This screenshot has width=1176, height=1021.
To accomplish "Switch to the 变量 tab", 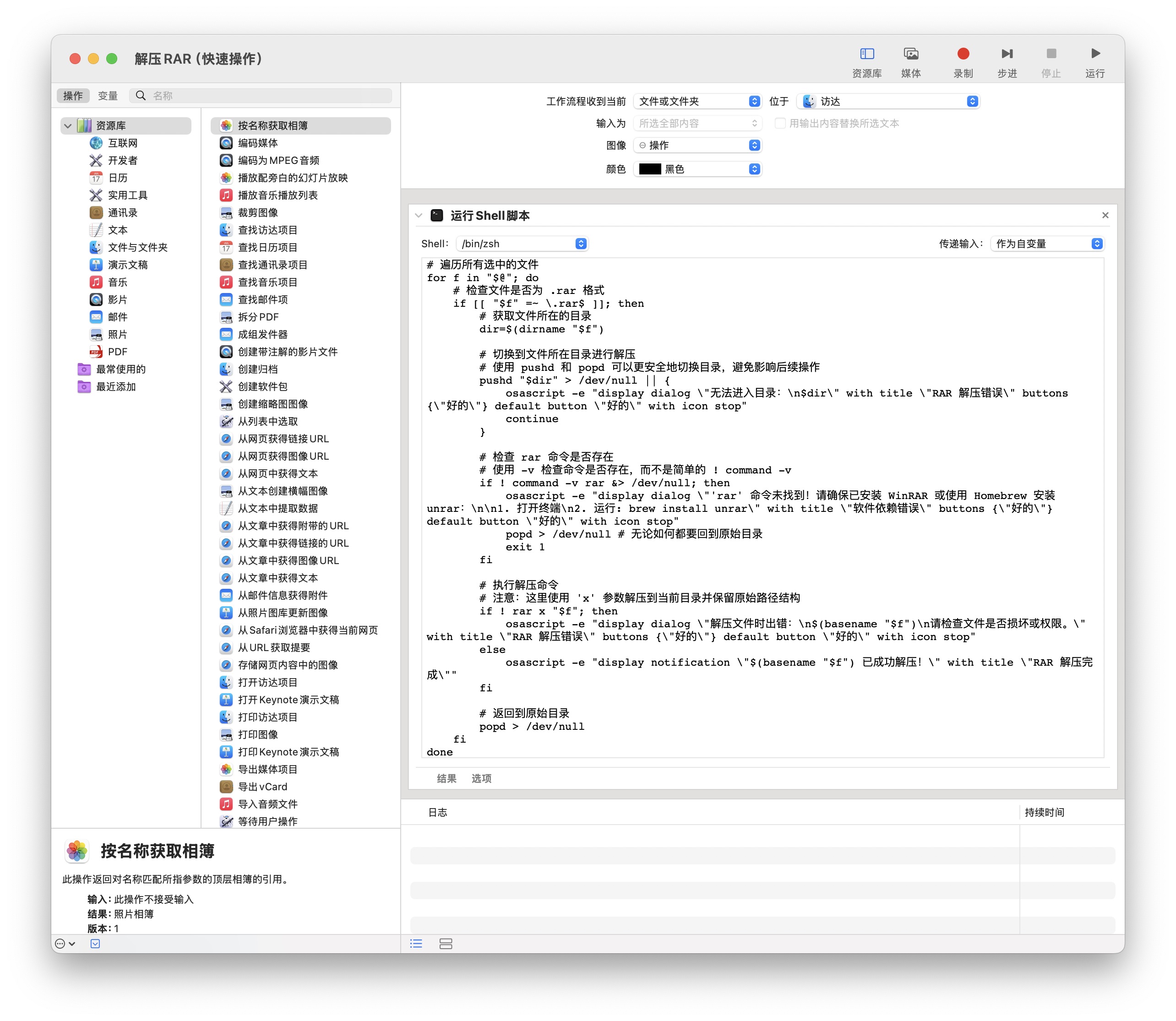I will (x=108, y=96).
